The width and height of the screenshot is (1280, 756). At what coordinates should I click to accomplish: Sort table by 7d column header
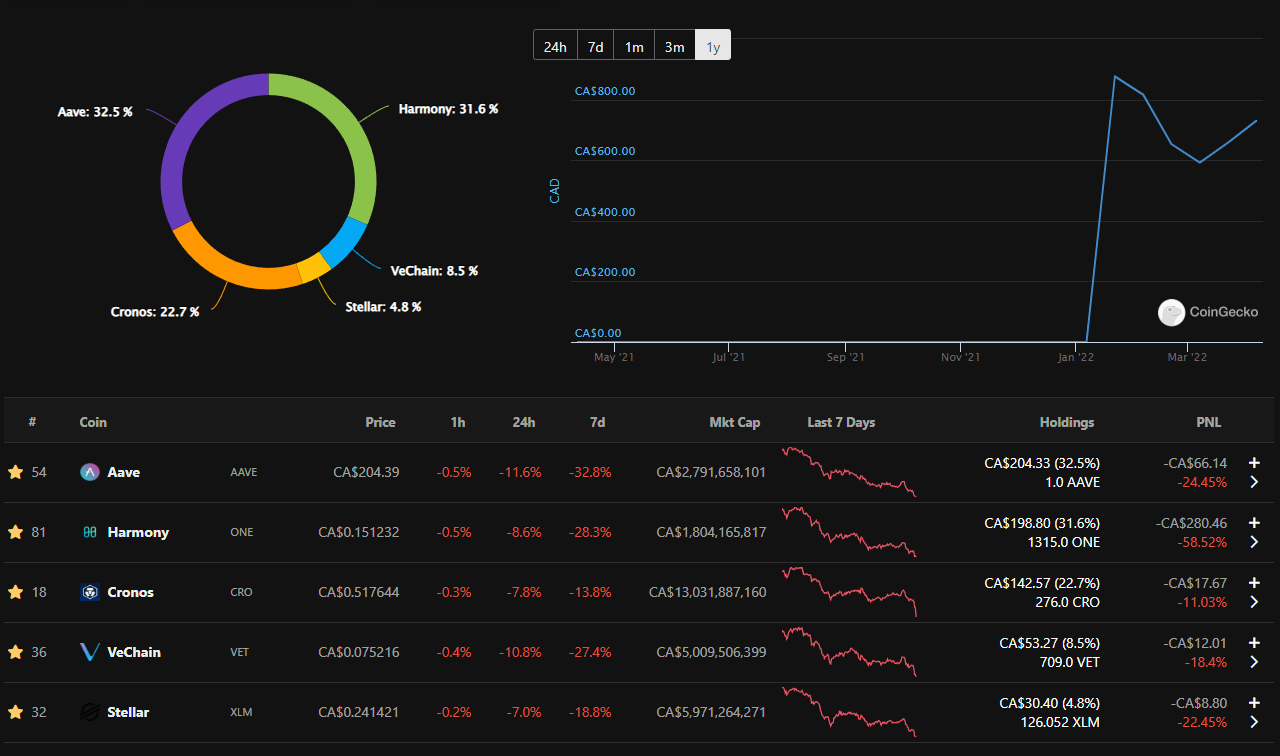coord(597,422)
